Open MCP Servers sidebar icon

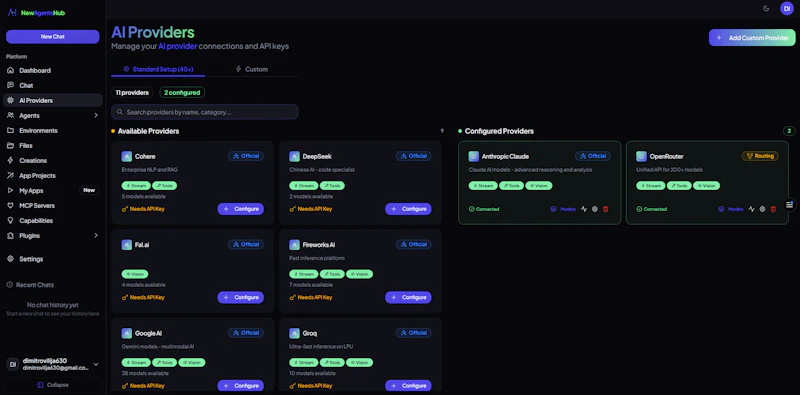10,206
